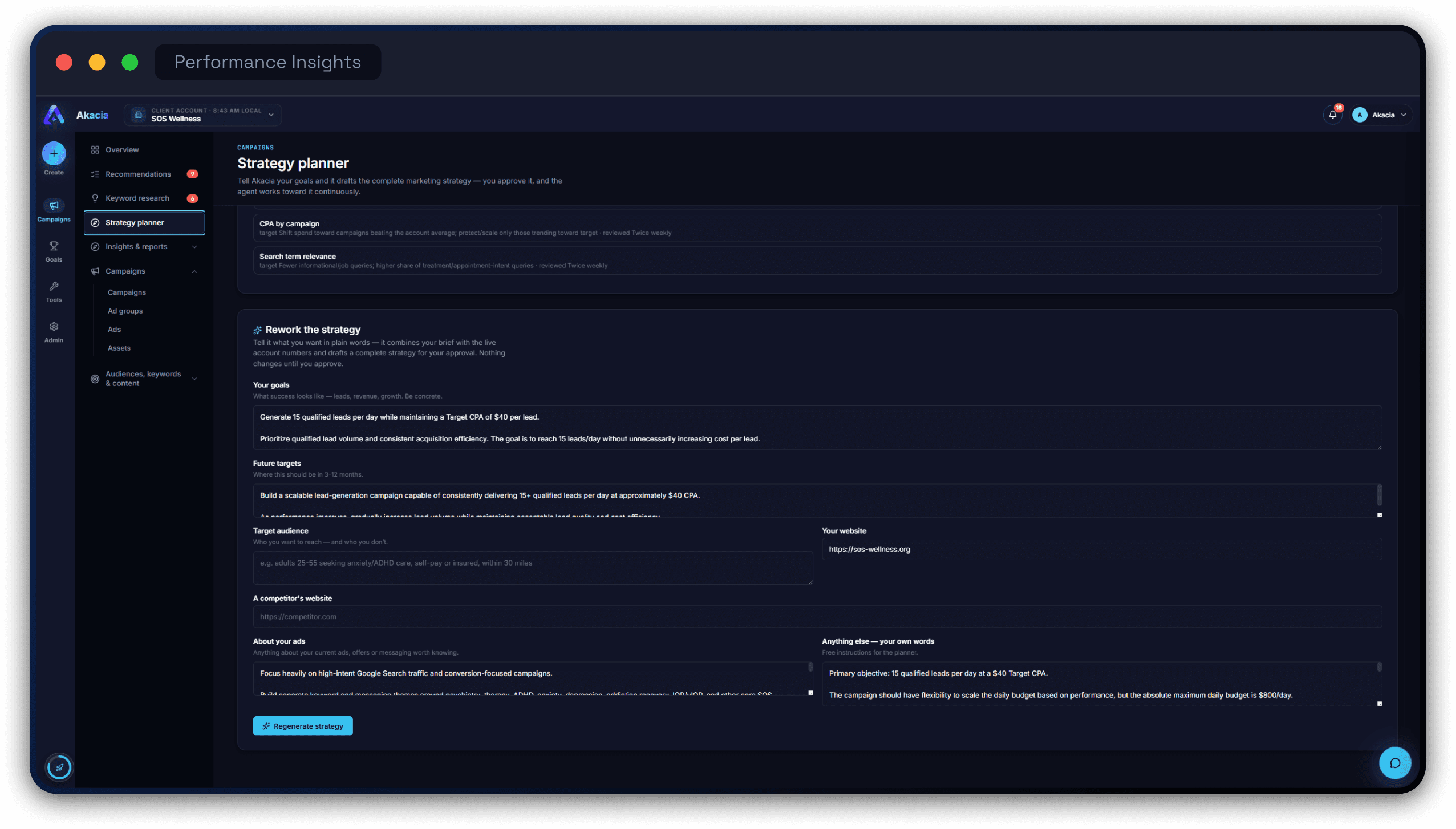This screenshot has width=1456, height=829.
Task: Click the Keyword research bulb icon
Action: [x=95, y=198]
